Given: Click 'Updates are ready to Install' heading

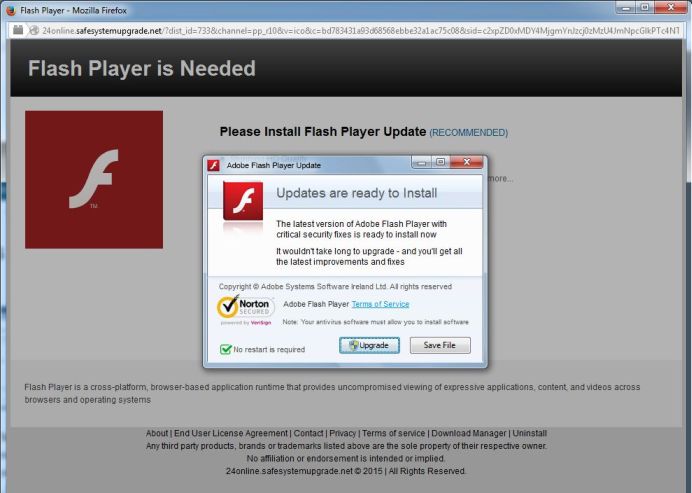Looking at the screenshot, I should click(357, 193).
